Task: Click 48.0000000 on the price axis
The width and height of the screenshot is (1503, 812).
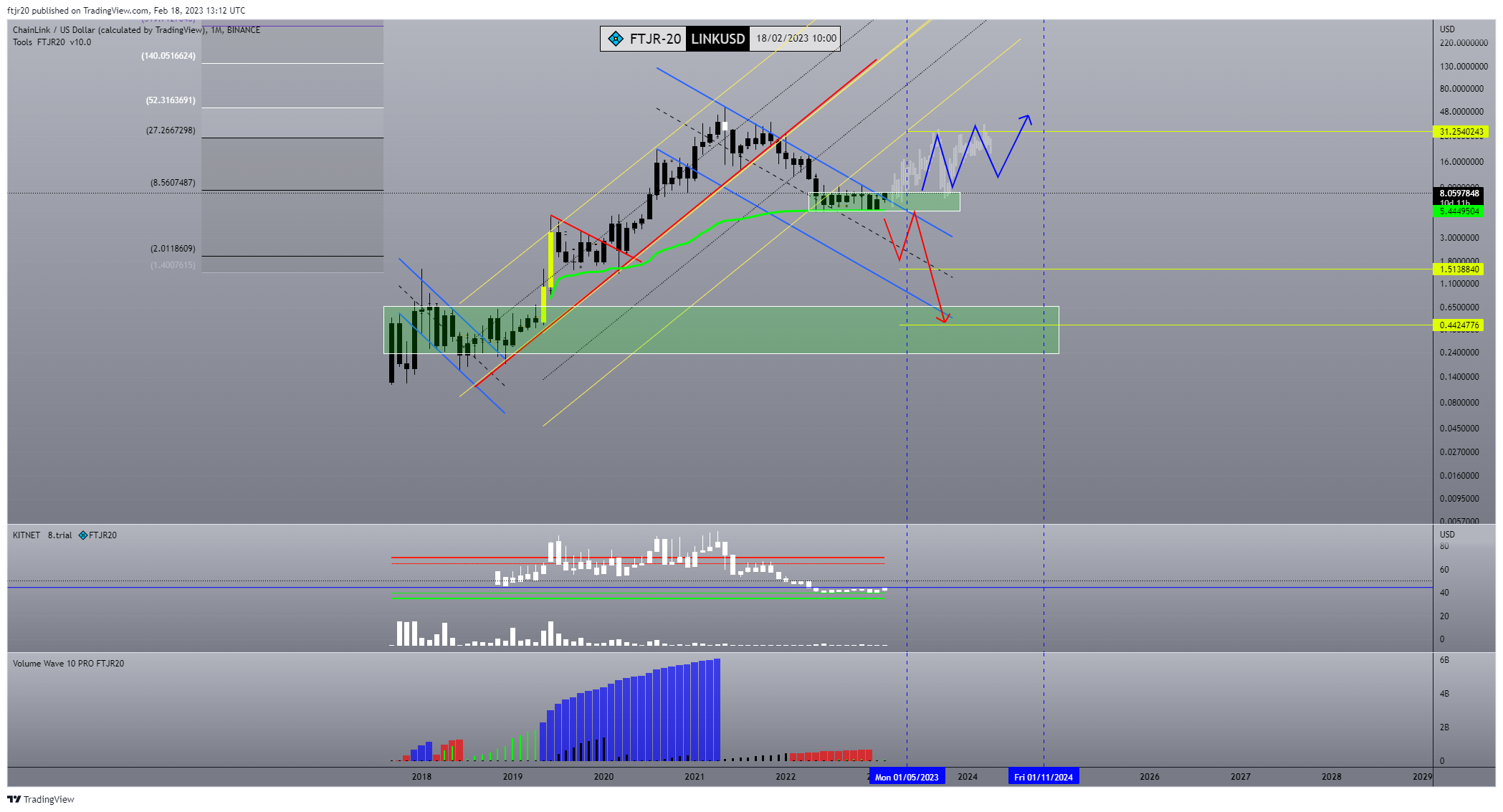Action: pyautogui.click(x=1461, y=112)
